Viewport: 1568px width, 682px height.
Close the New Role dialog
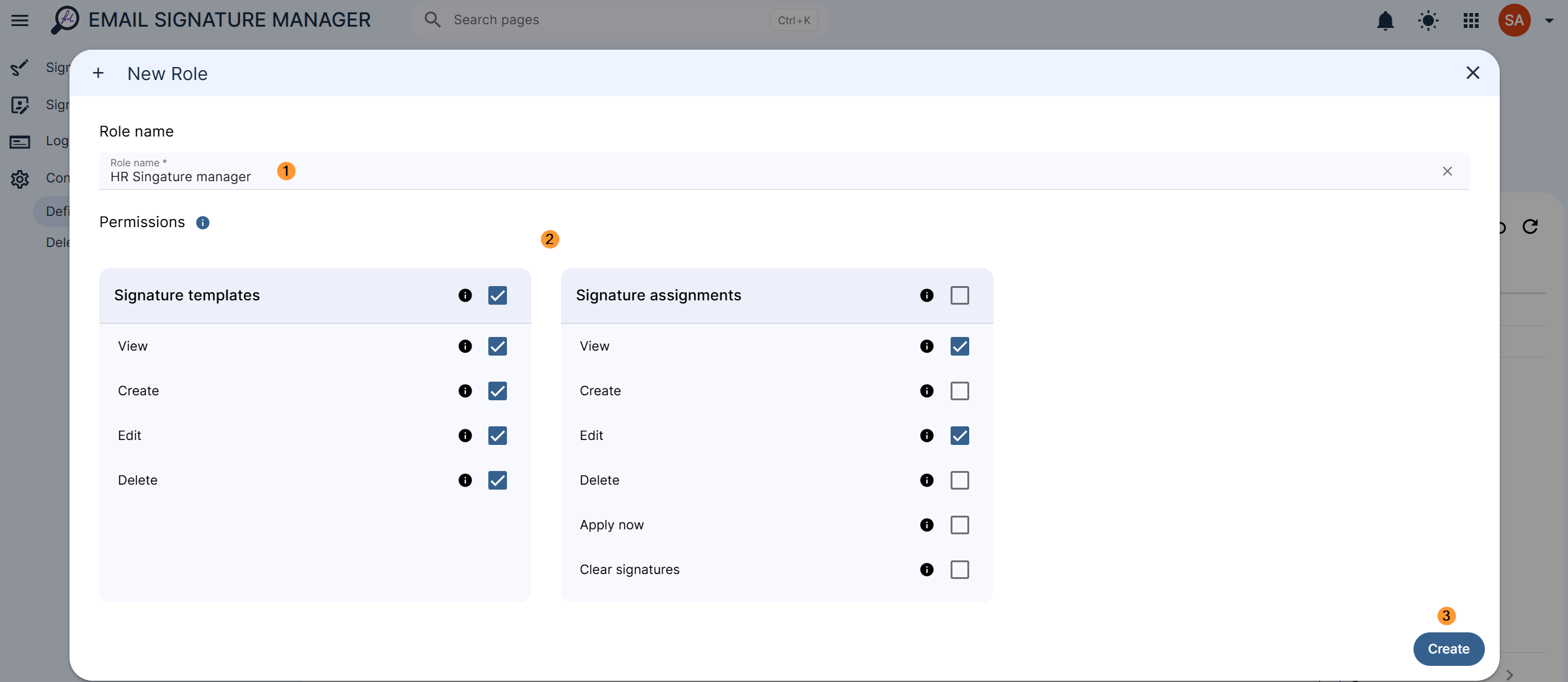[1472, 73]
